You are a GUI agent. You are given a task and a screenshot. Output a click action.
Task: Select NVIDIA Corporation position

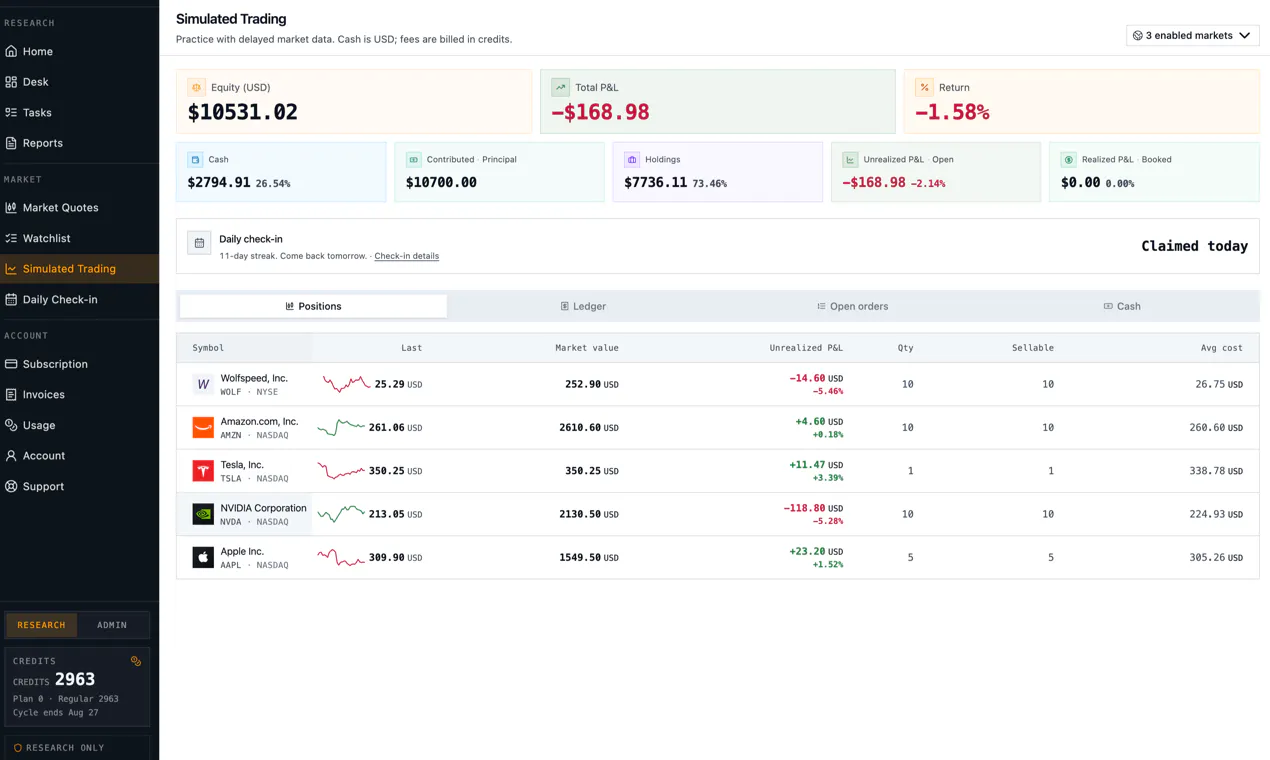(x=263, y=508)
